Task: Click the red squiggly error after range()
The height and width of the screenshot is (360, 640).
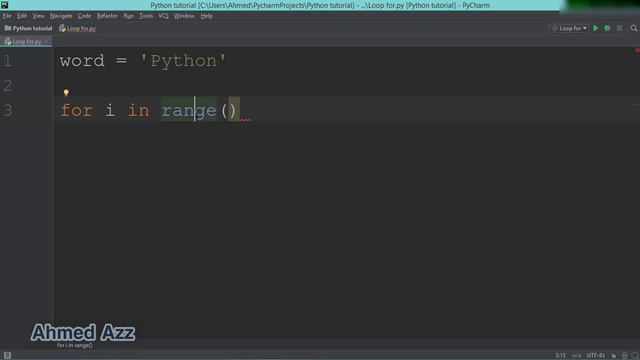Action: [245, 120]
